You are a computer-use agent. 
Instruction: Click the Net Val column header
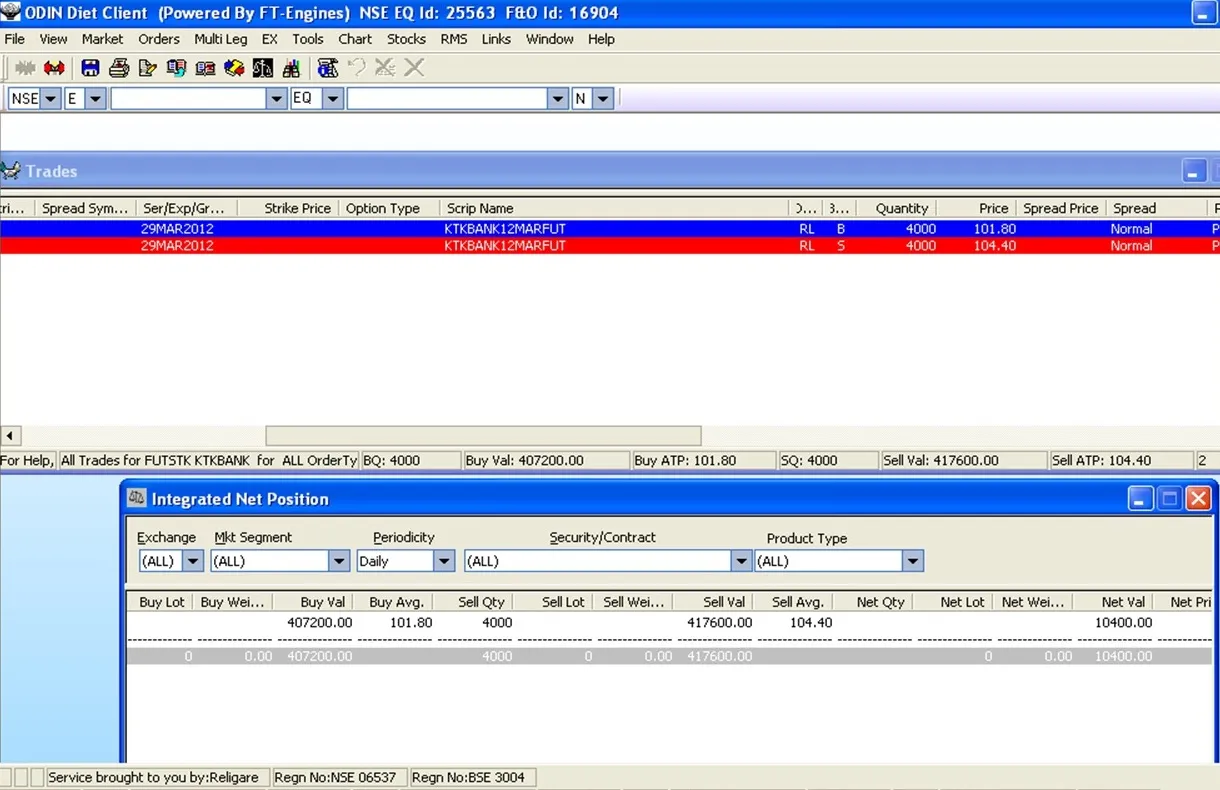(1112, 602)
